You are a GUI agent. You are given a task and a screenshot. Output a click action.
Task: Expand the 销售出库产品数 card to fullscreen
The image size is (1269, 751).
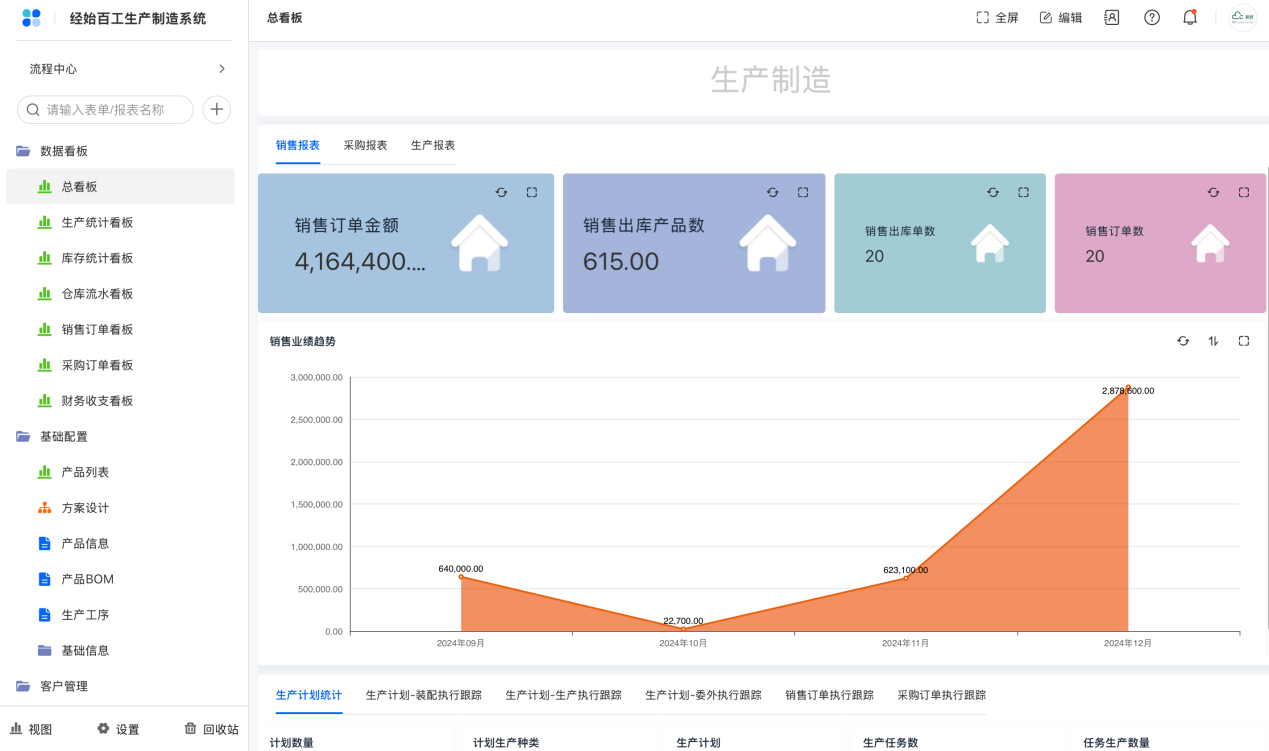(803, 192)
